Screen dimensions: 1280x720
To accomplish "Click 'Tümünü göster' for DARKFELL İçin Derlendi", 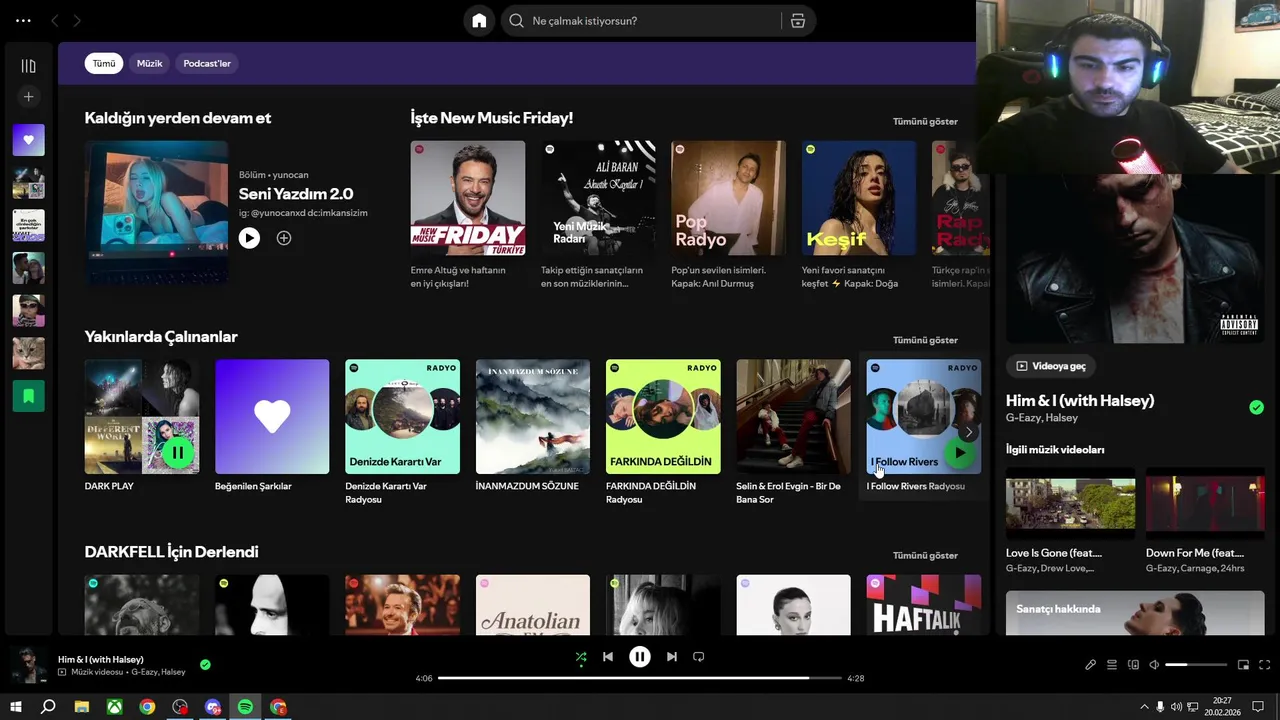I will coord(925,555).
